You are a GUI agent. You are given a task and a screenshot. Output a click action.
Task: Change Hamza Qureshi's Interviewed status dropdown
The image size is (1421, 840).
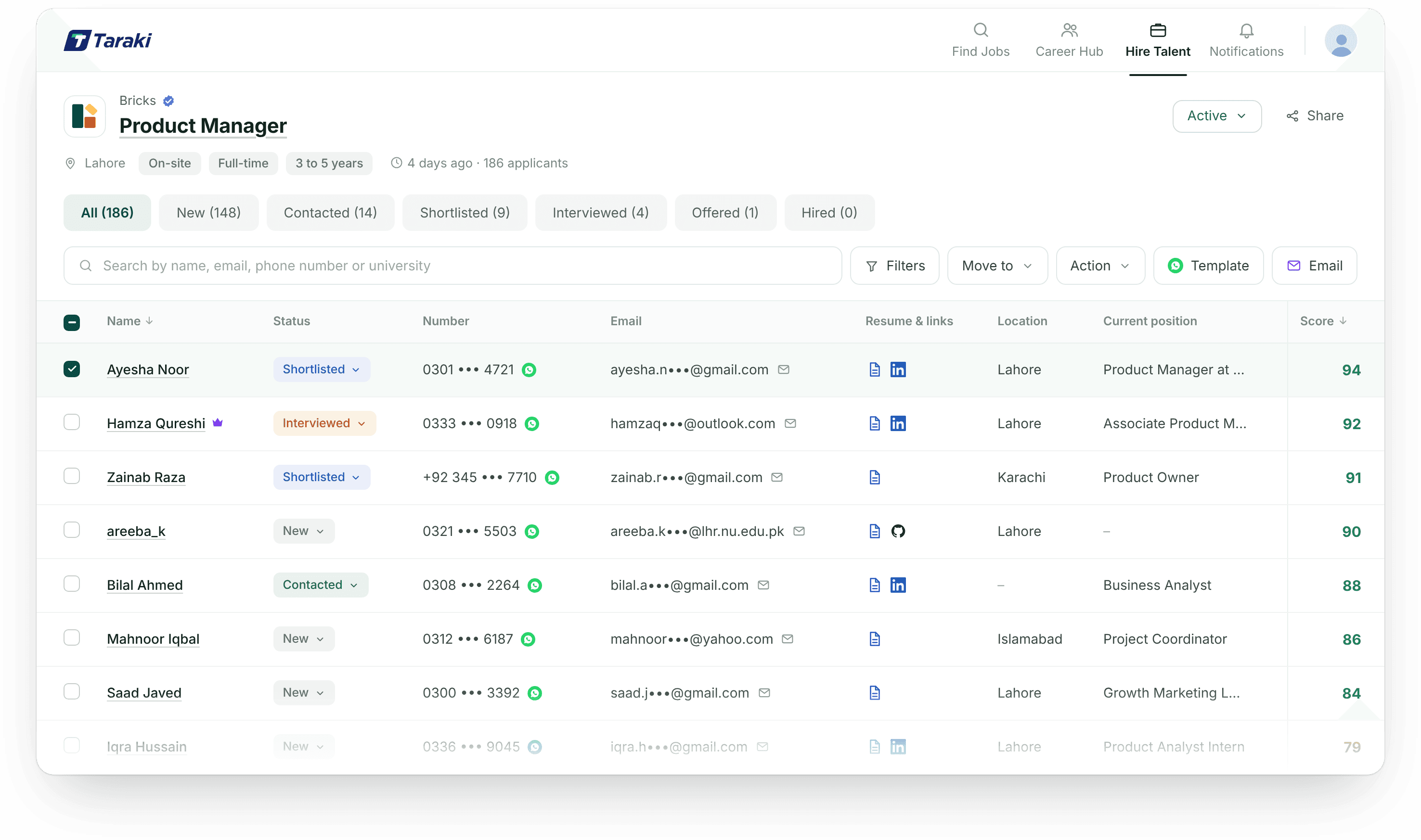point(324,423)
